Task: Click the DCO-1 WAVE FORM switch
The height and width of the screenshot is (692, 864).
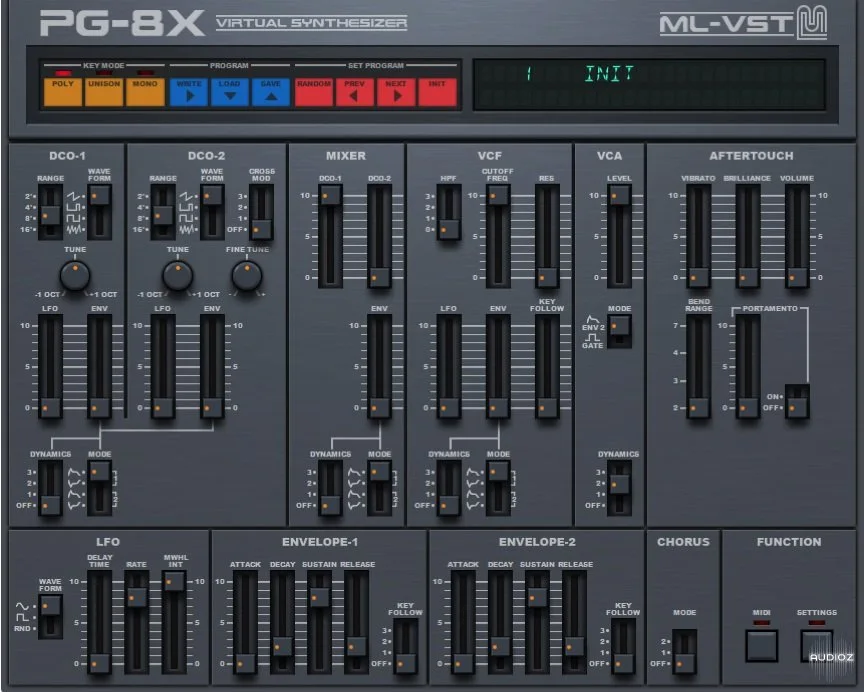Action: click(100, 212)
